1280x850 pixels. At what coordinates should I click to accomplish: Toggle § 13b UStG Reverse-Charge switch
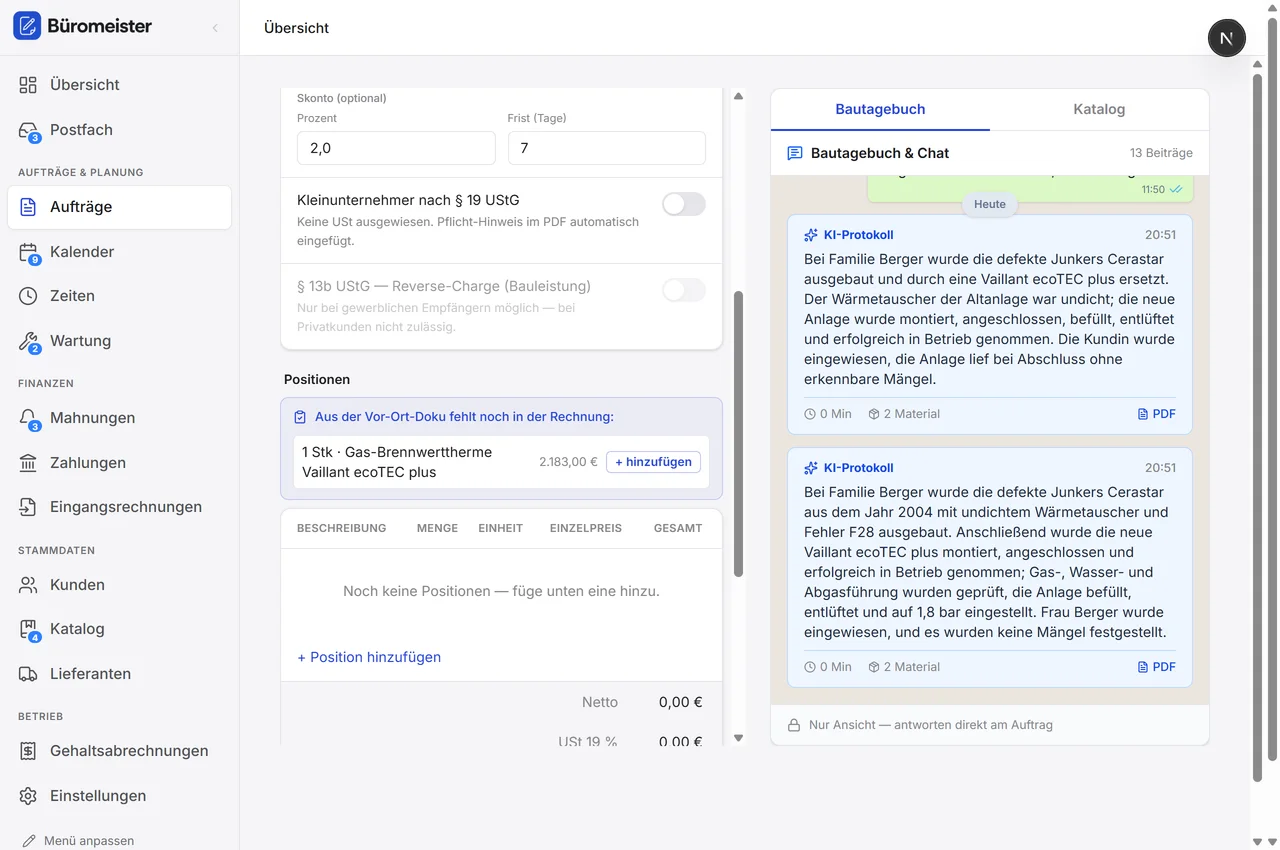(684, 290)
